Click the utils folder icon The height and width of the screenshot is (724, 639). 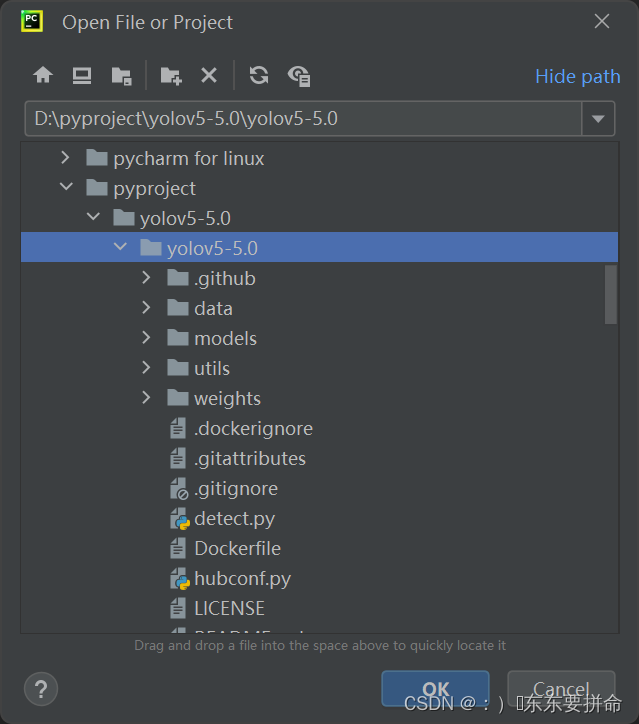[x=178, y=368]
